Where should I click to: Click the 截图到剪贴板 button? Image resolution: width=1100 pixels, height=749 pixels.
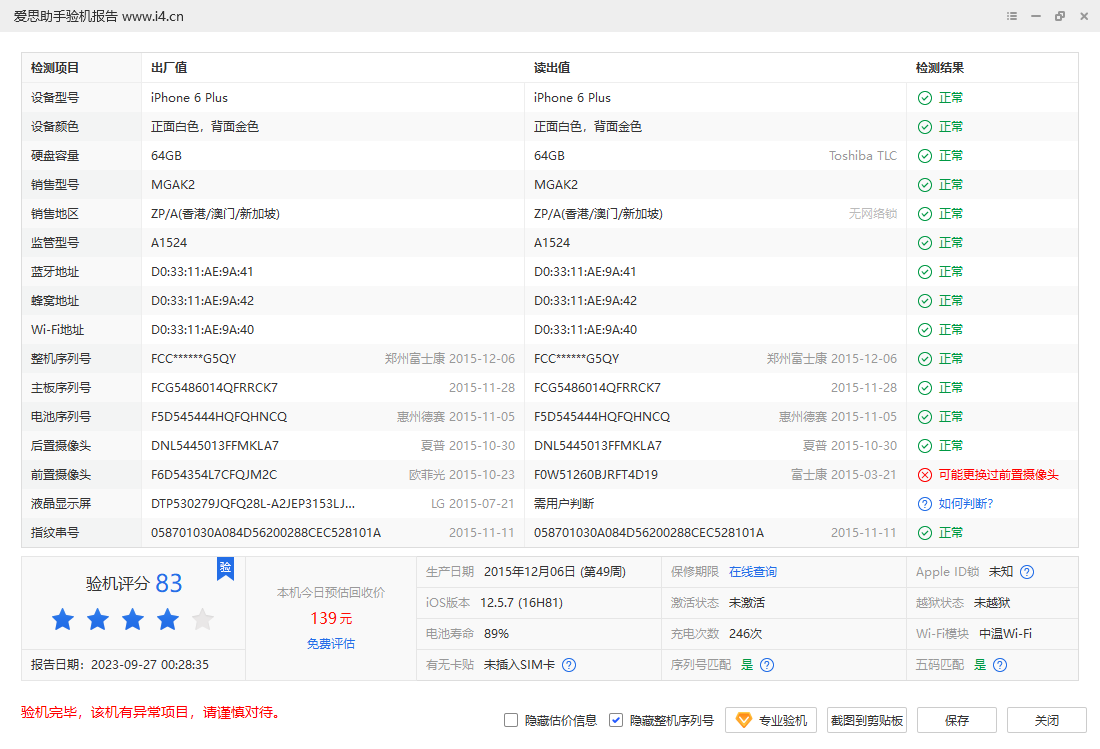point(867,720)
